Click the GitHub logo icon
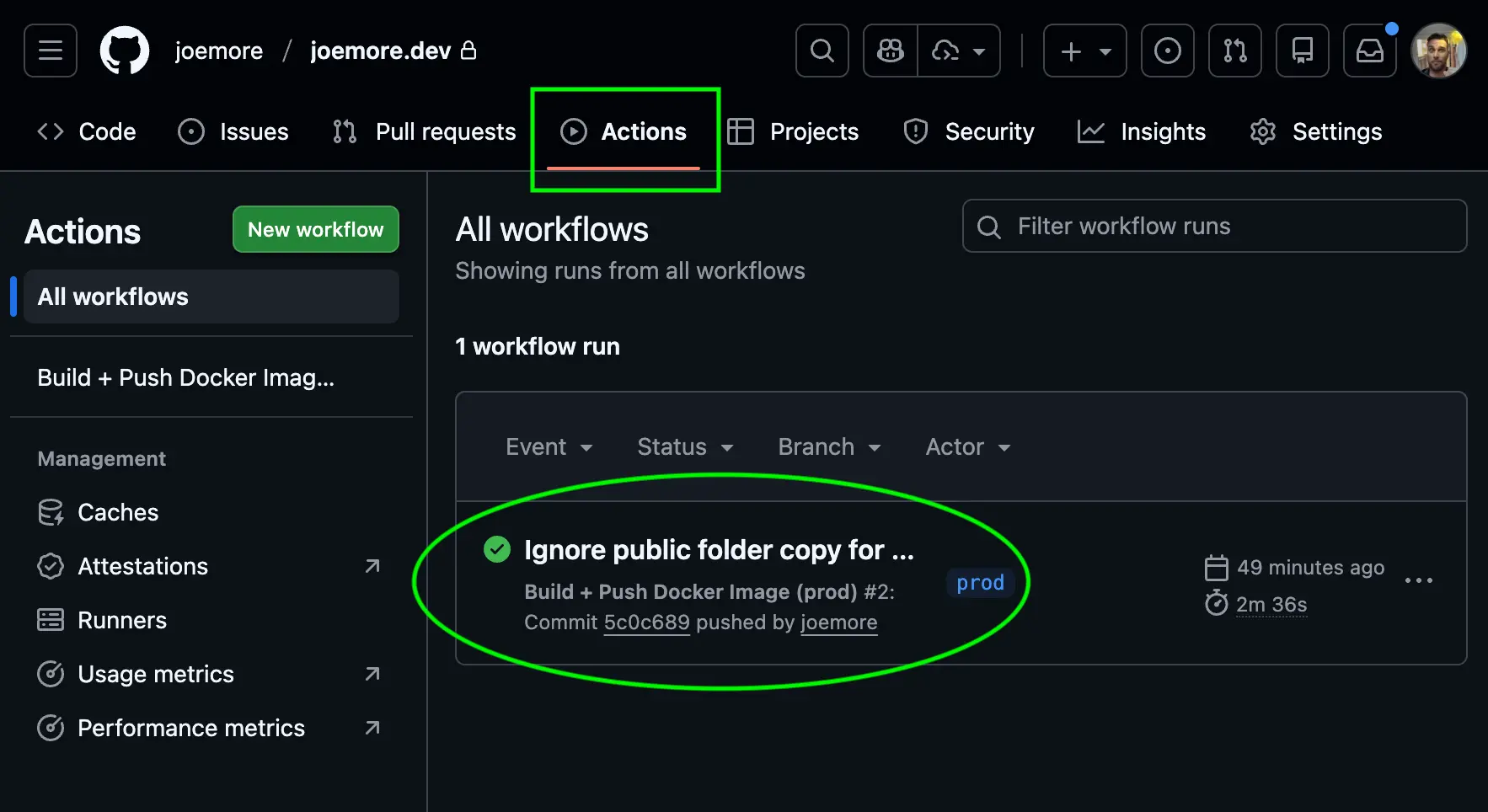The width and height of the screenshot is (1488, 812). click(125, 51)
